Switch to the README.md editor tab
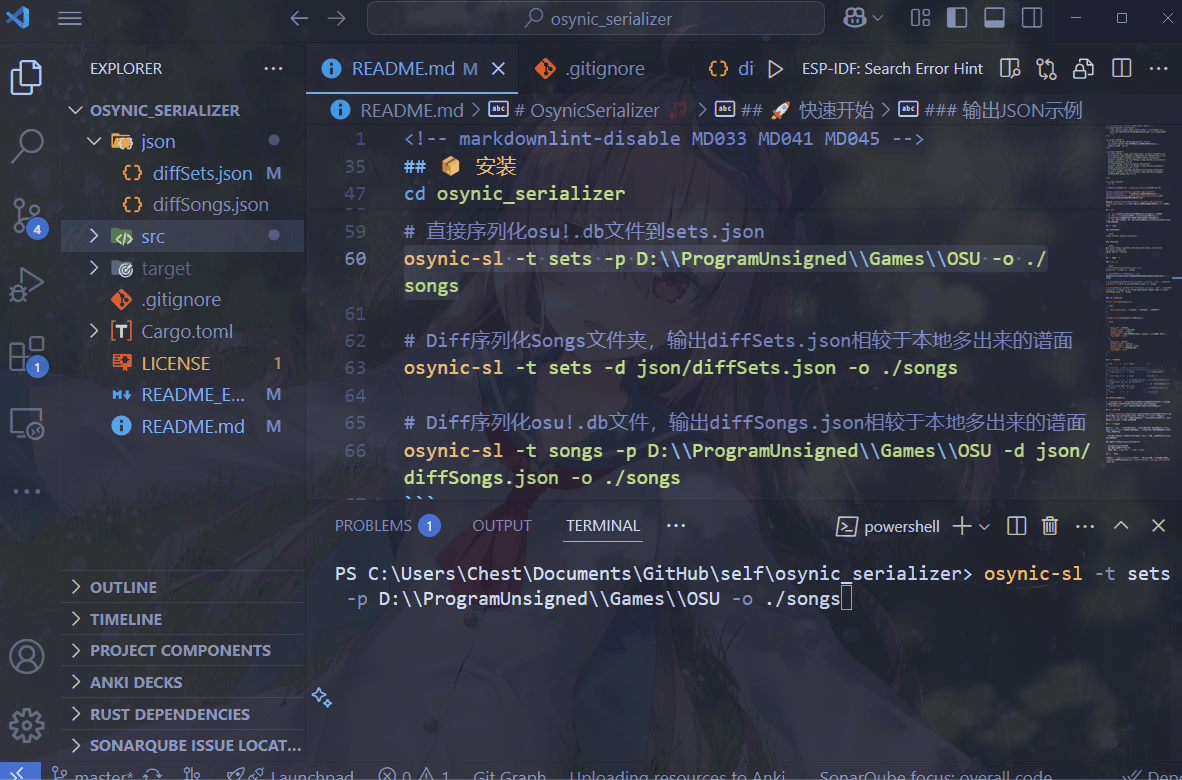 click(x=411, y=69)
